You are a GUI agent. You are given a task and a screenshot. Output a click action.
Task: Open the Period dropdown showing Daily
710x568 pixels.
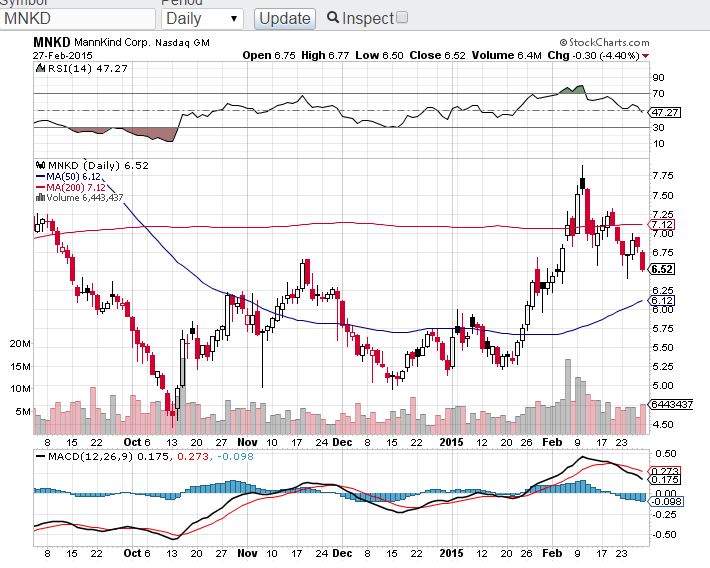(x=201, y=18)
